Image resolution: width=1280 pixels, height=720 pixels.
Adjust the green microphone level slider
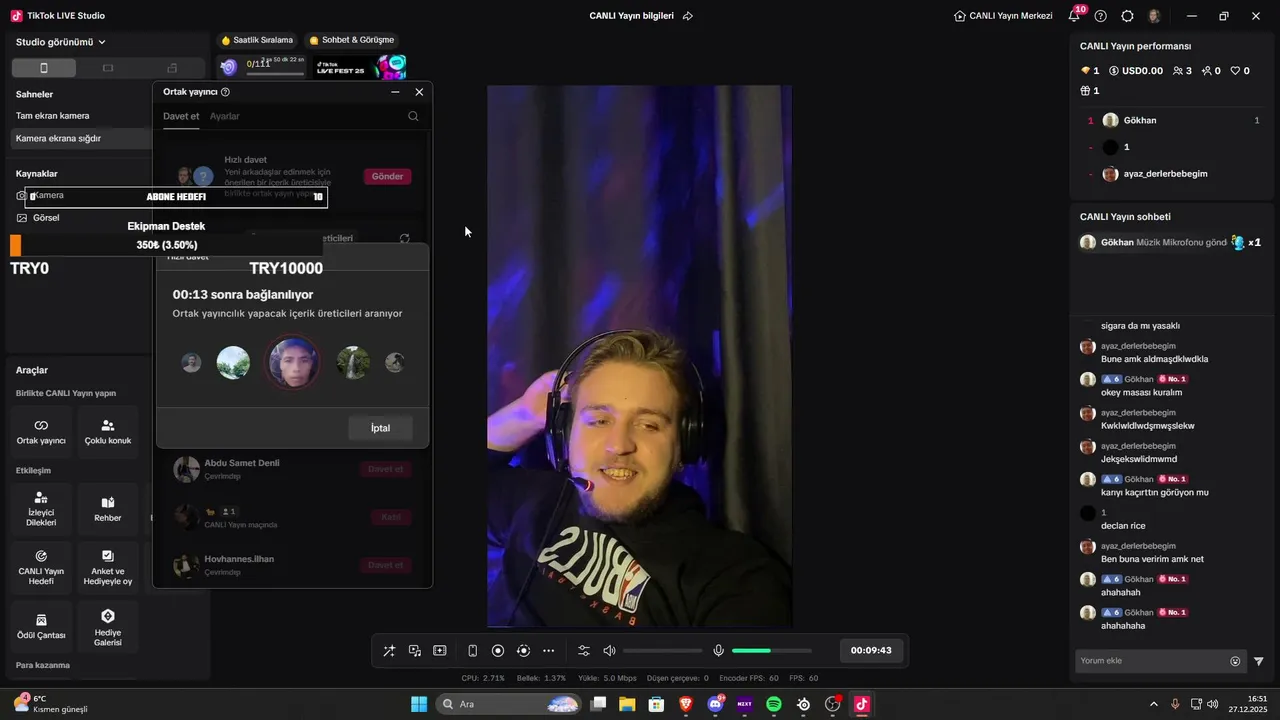[x=772, y=651]
